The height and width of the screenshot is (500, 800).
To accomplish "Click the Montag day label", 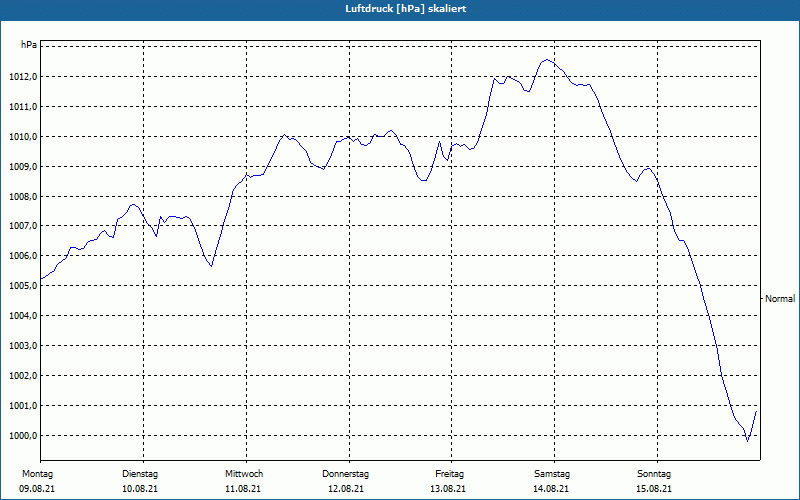I will [37, 474].
